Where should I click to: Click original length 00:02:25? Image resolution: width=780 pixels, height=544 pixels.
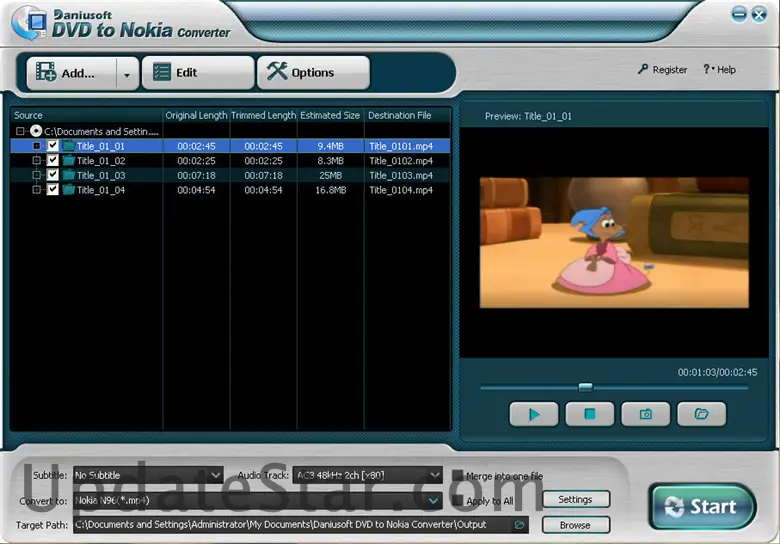[x=196, y=161]
